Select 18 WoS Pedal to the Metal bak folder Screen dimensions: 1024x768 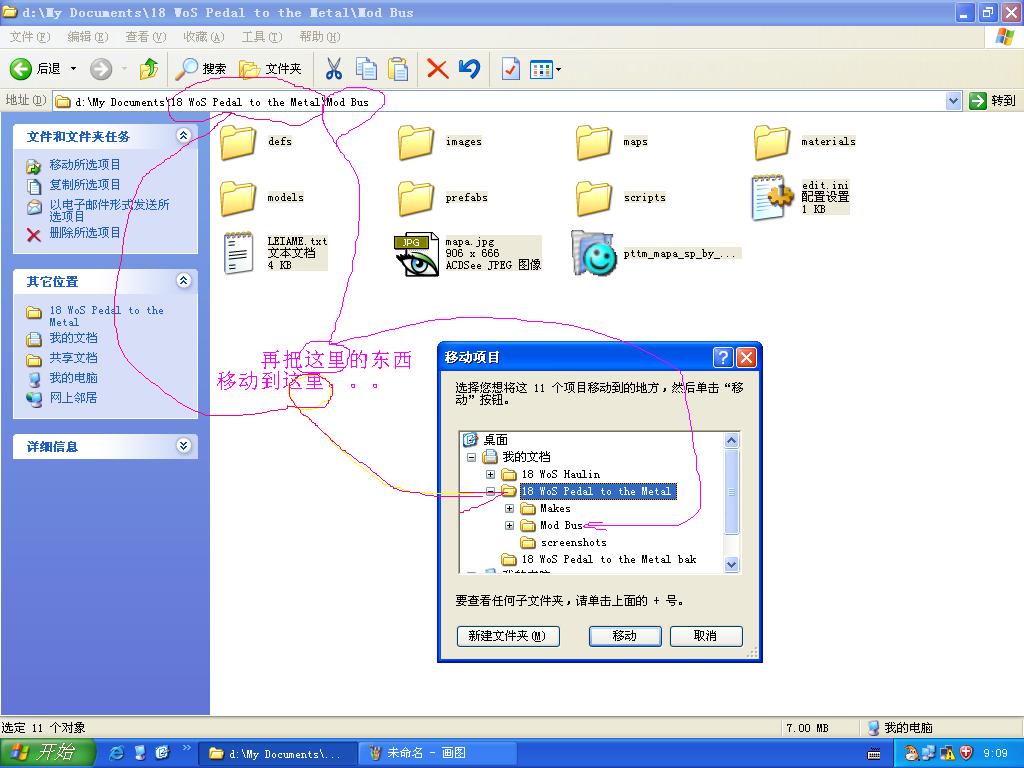tap(609, 559)
